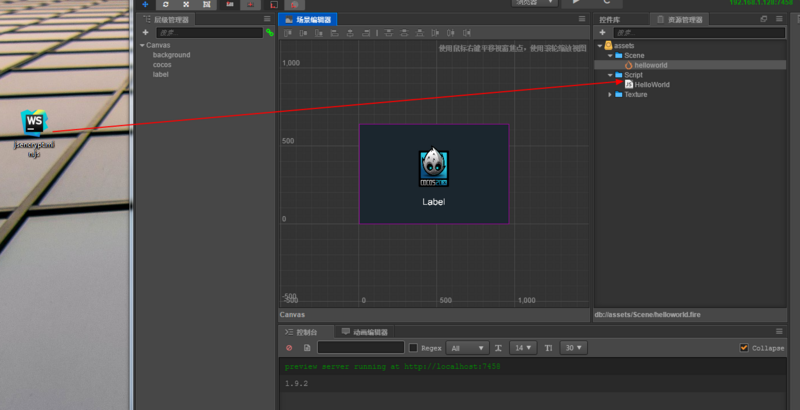Open the line height 30 dropdown
800x410 pixels.
coord(573,348)
